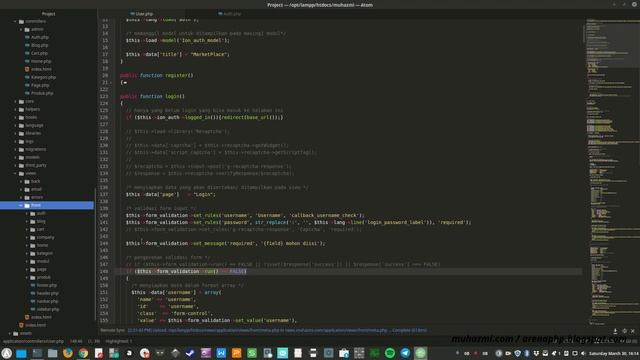Click the settings icon in Remote Sync bar
The height and width of the screenshot is (360, 640).
coord(624,331)
